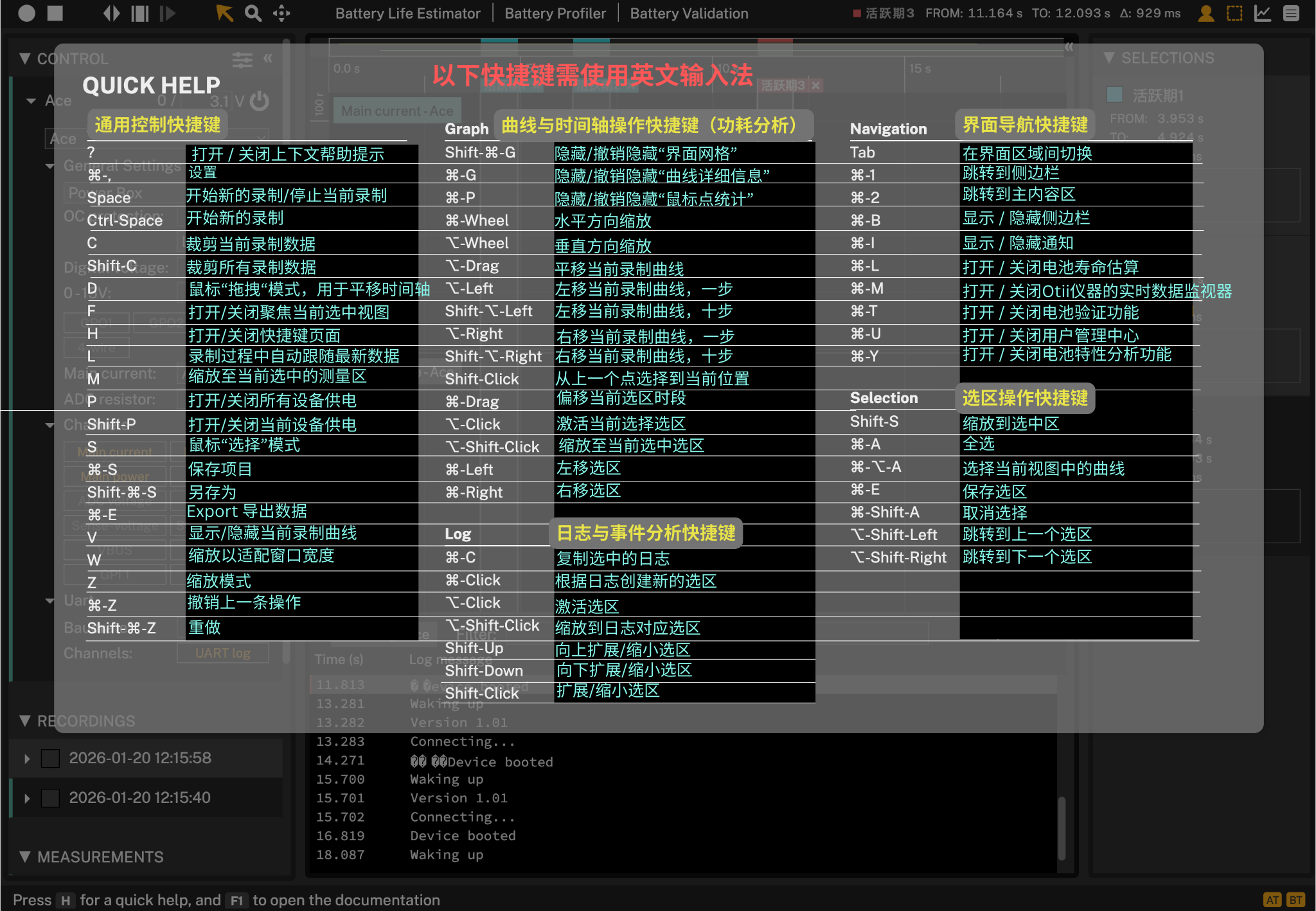Open the user management center icon

click(1205, 13)
